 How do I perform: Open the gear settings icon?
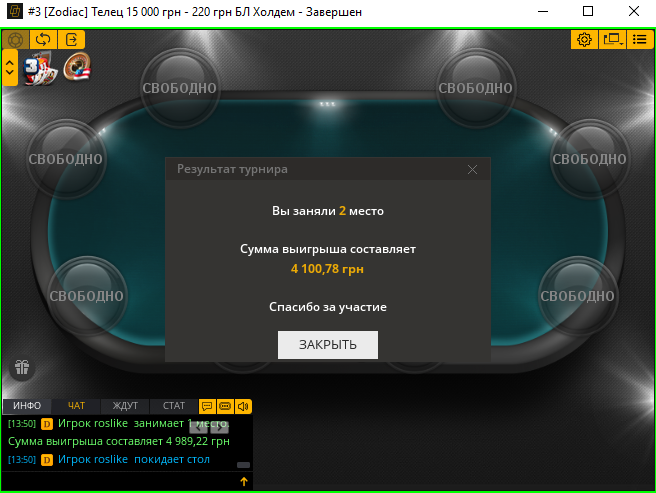click(584, 40)
